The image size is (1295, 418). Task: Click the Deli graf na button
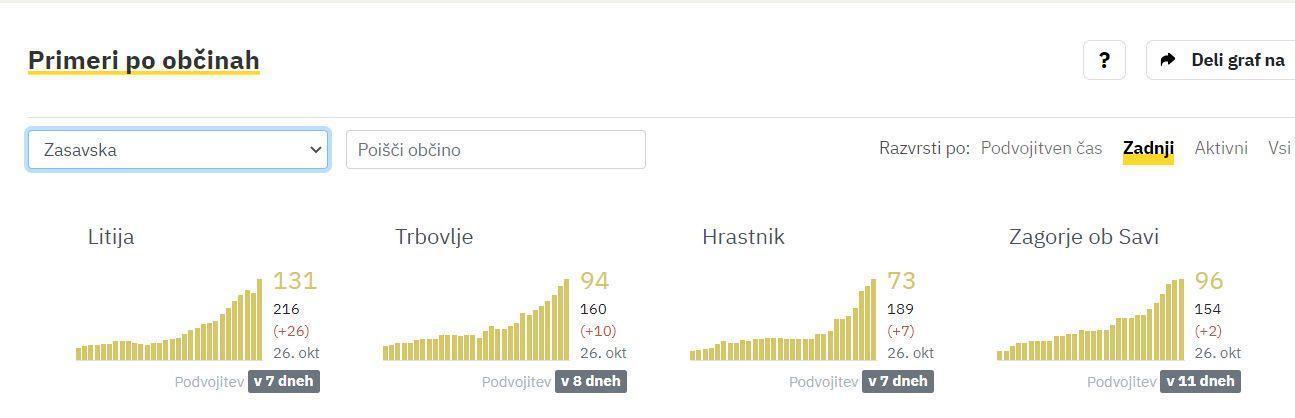1237,60
